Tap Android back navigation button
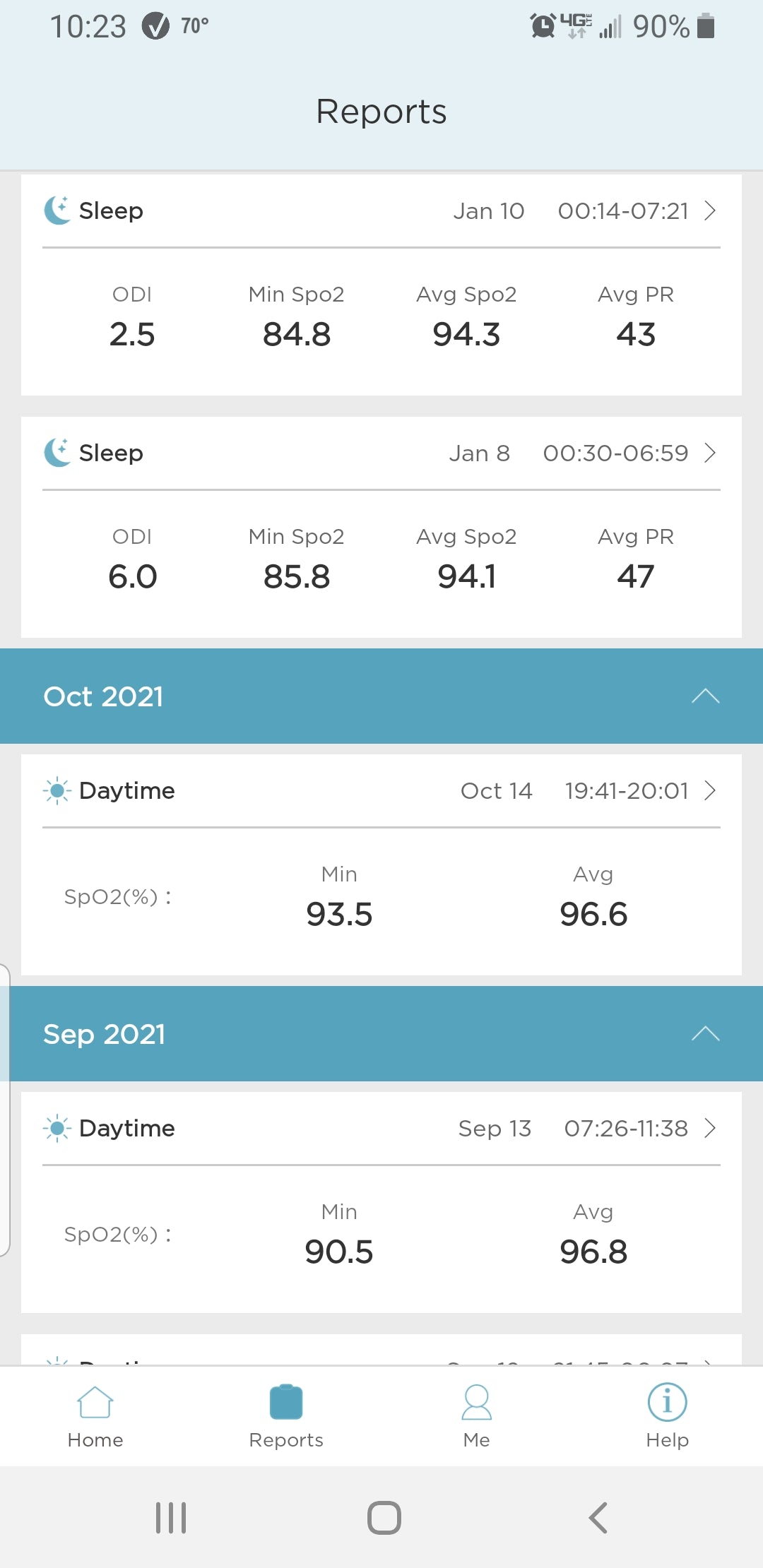763x1568 pixels. (x=598, y=1518)
